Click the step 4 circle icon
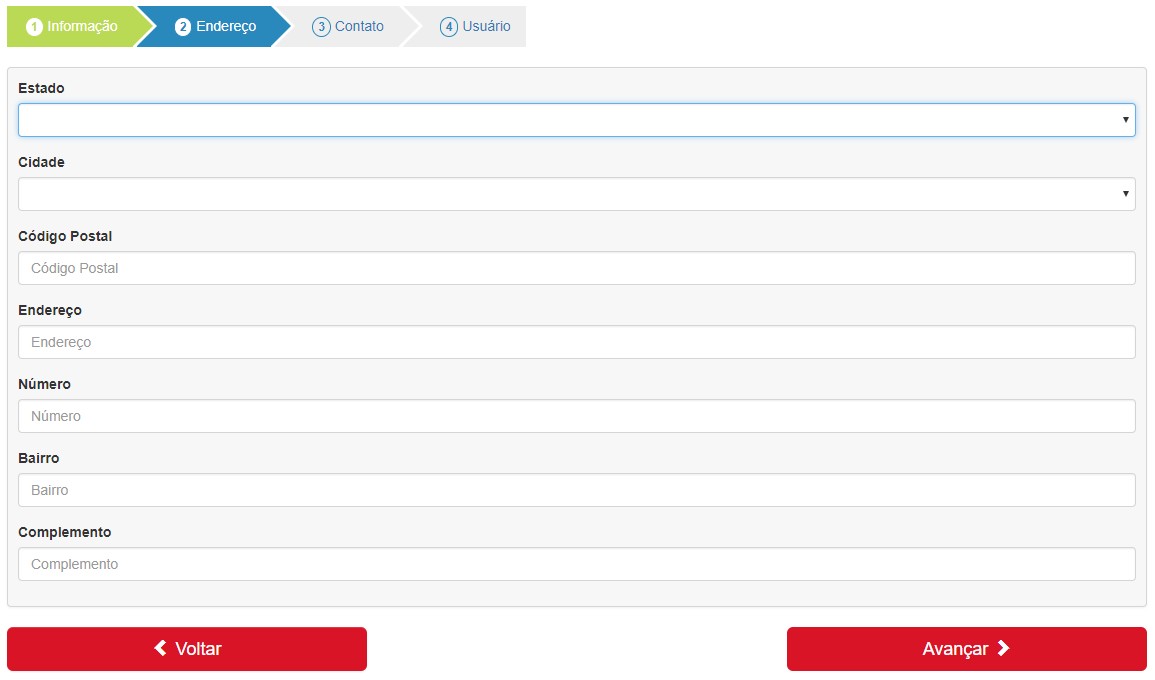The image size is (1155, 680). [x=449, y=27]
